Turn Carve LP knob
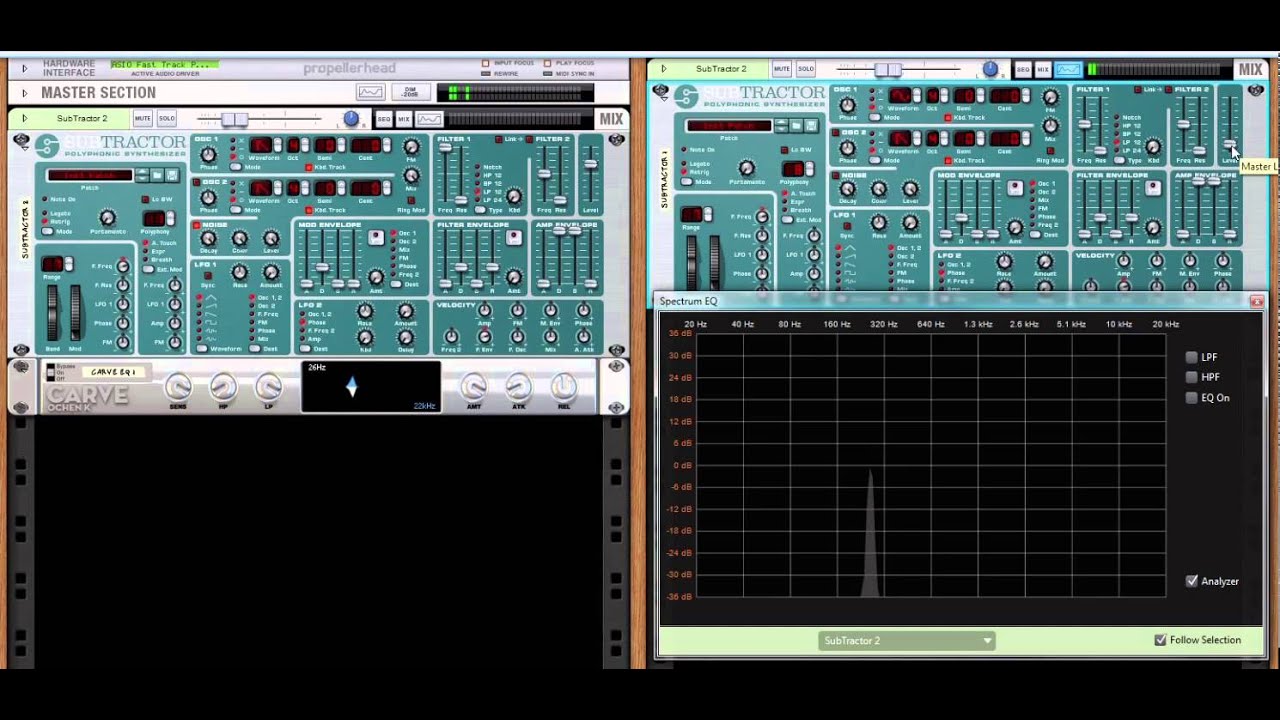1280x720 pixels. pyautogui.click(x=268, y=386)
